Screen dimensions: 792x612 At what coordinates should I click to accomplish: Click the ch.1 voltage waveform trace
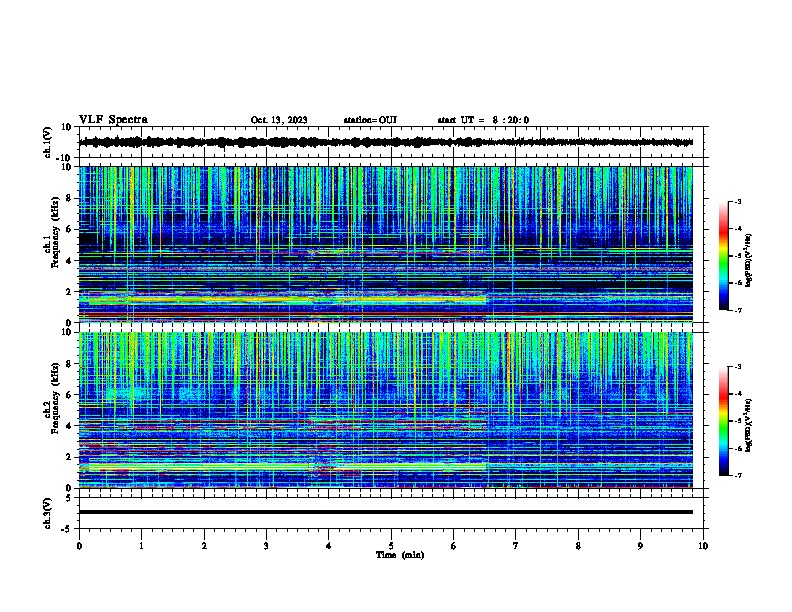point(385,142)
